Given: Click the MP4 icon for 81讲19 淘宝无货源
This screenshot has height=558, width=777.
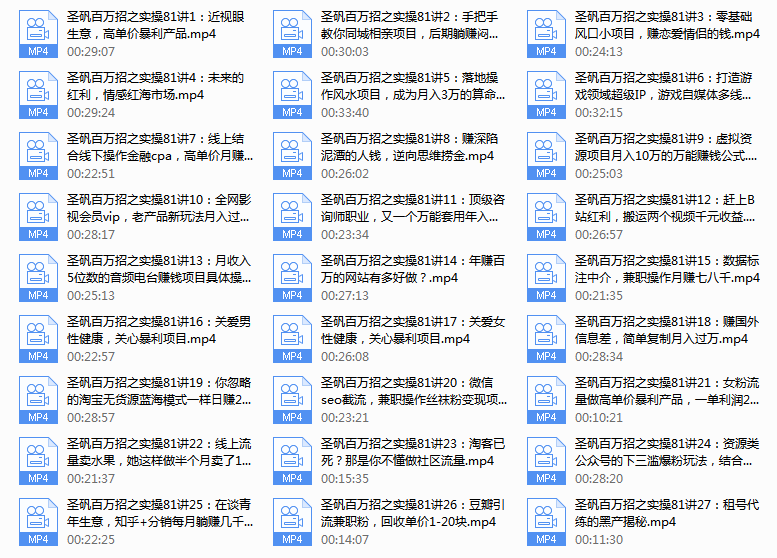Looking at the screenshot, I should pyautogui.click(x=38, y=400).
